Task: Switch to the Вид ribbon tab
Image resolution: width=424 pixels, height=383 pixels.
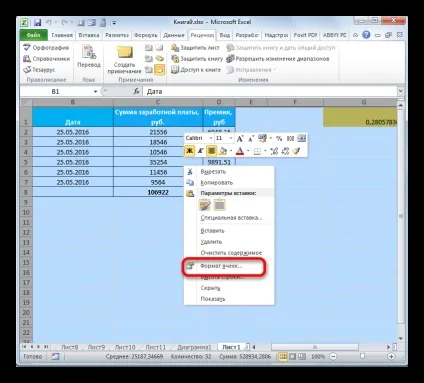Action: pos(224,35)
